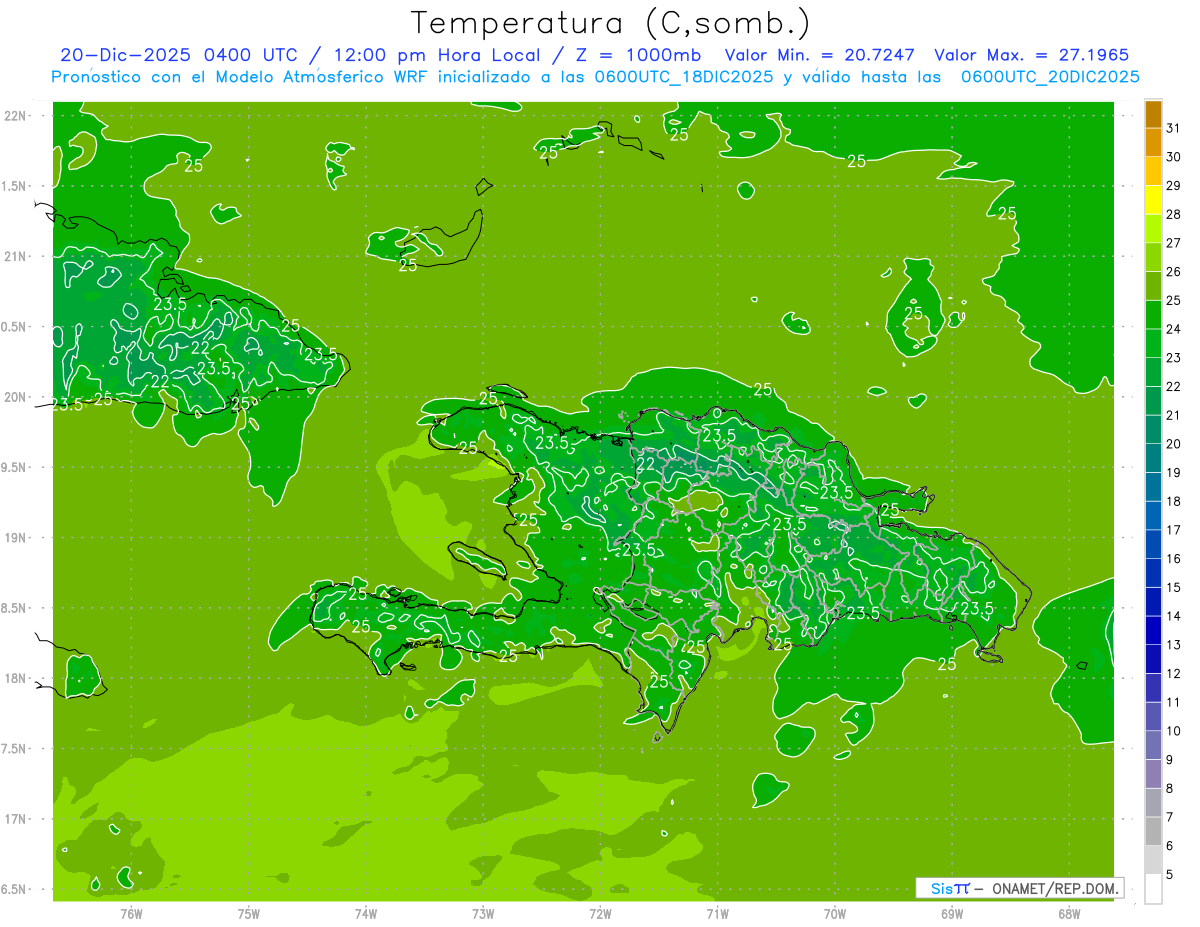
Task: Click the valid-until time "0600UTC_20DIC2025"
Action: tap(1050, 77)
